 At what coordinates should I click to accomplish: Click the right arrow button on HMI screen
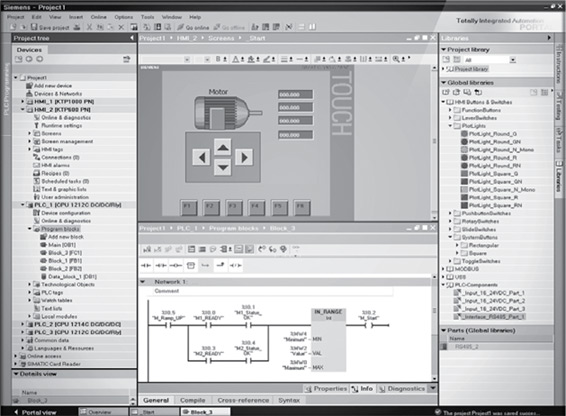point(244,157)
